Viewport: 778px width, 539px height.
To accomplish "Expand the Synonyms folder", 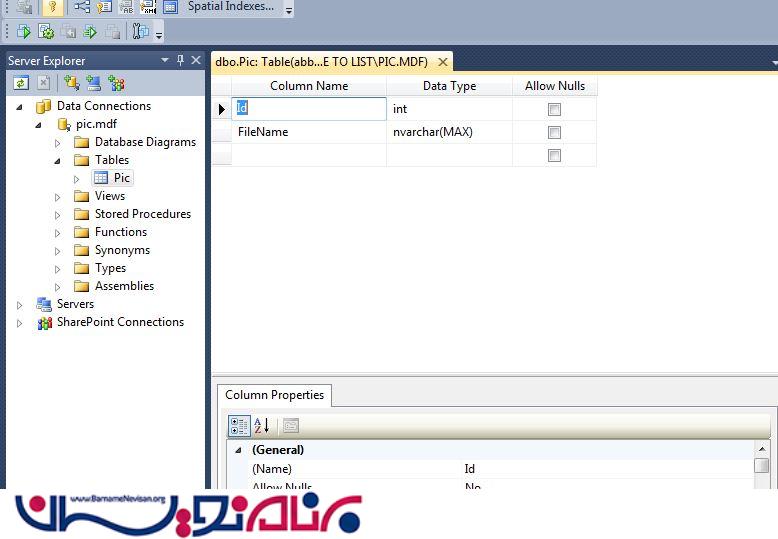I will [x=58, y=251].
